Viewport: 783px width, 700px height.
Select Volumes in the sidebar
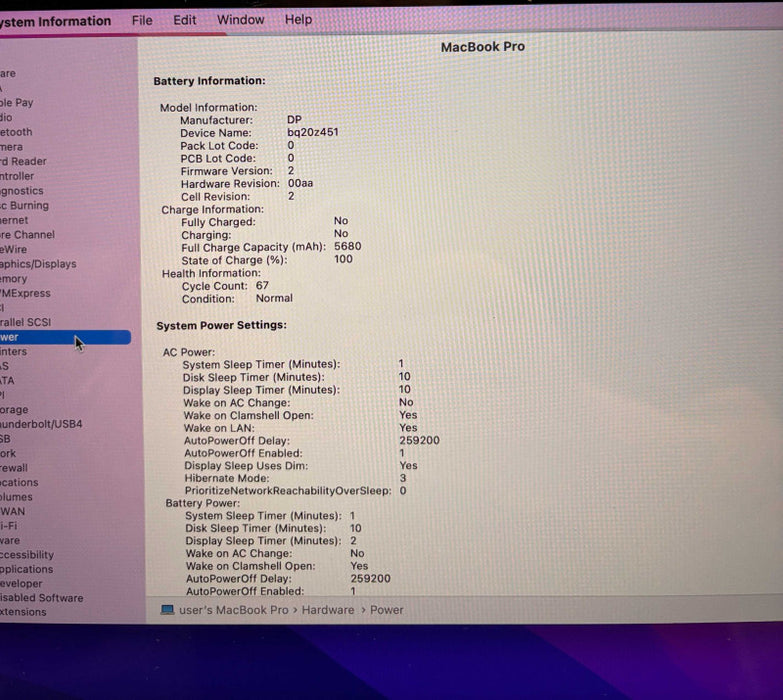(16, 497)
